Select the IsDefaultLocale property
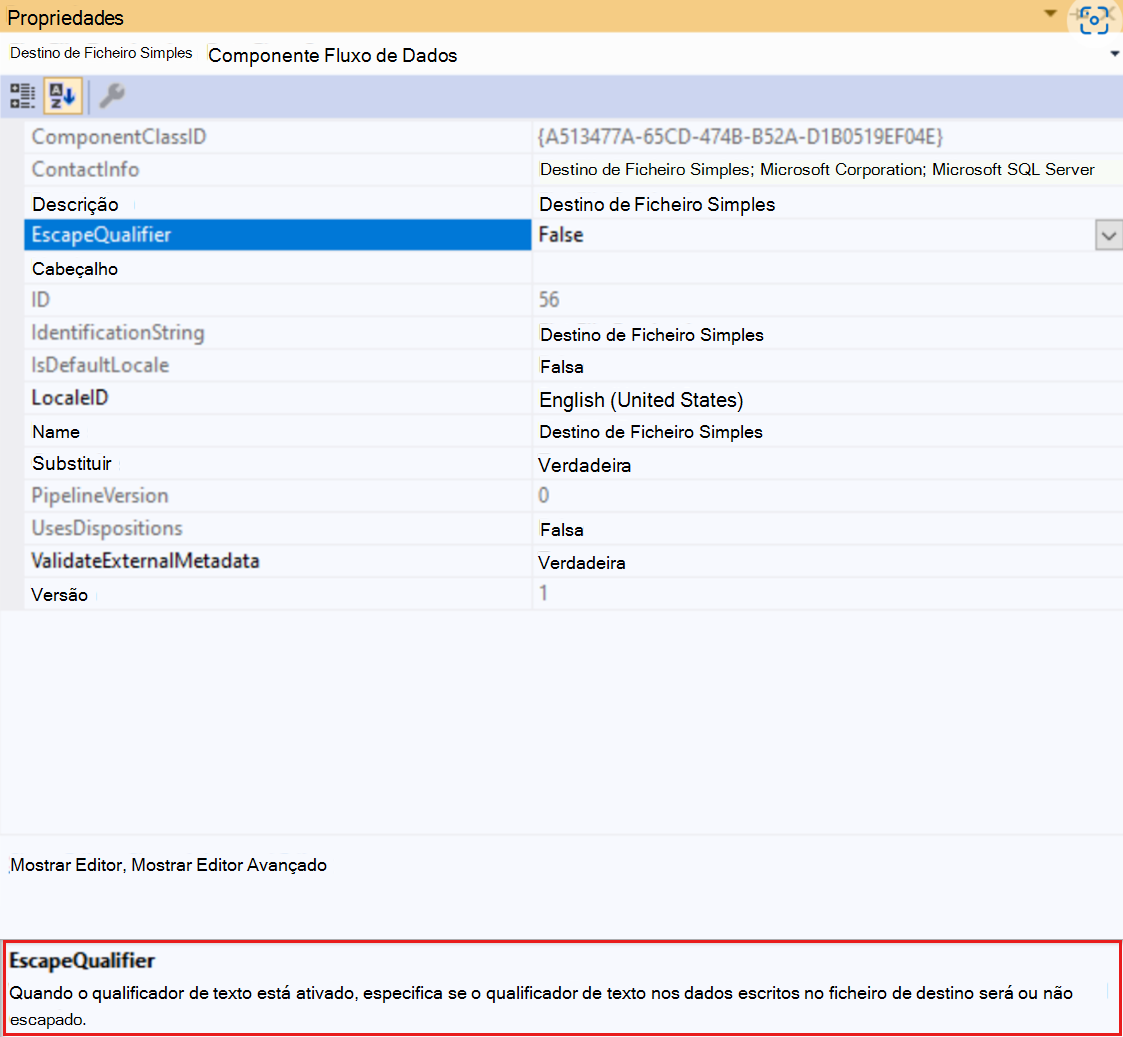Image resolution: width=1123 pixels, height=1037 pixels. [100, 365]
